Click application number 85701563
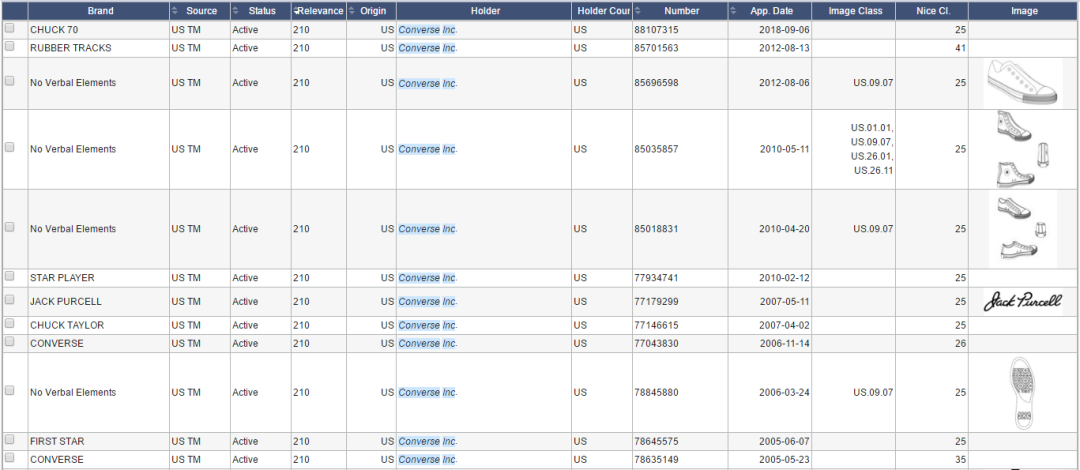 pyautogui.click(x=656, y=48)
